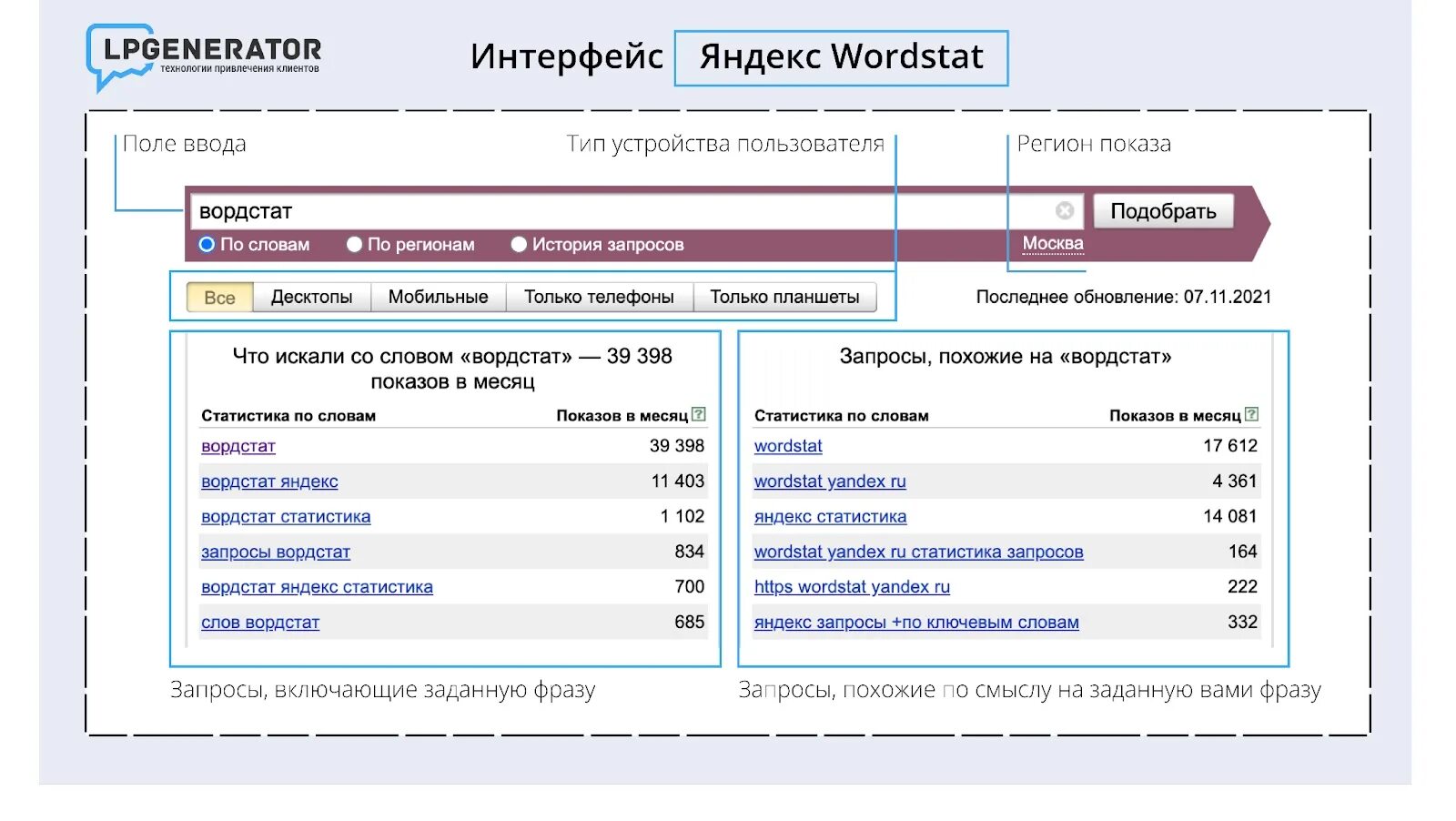
Task: Select the По регионам radio button
Action: click(354, 244)
